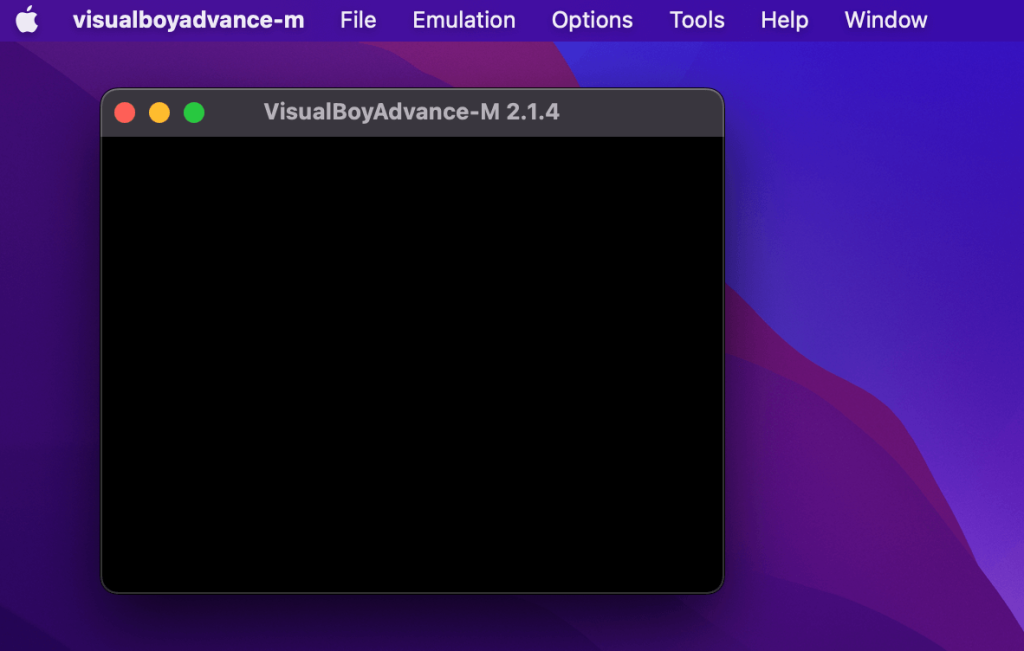Close the VisualBoyAdvance-M window
This screenshot has height=651, width=1024.
(x=124, y=113)
